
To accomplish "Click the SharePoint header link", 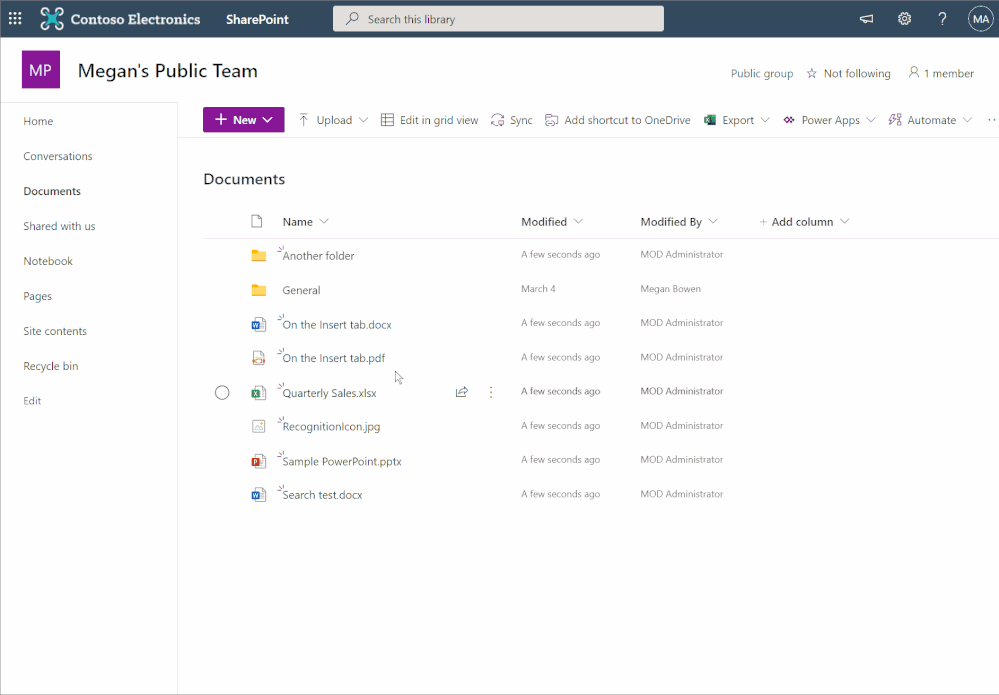I will click(x=257, y=19).
